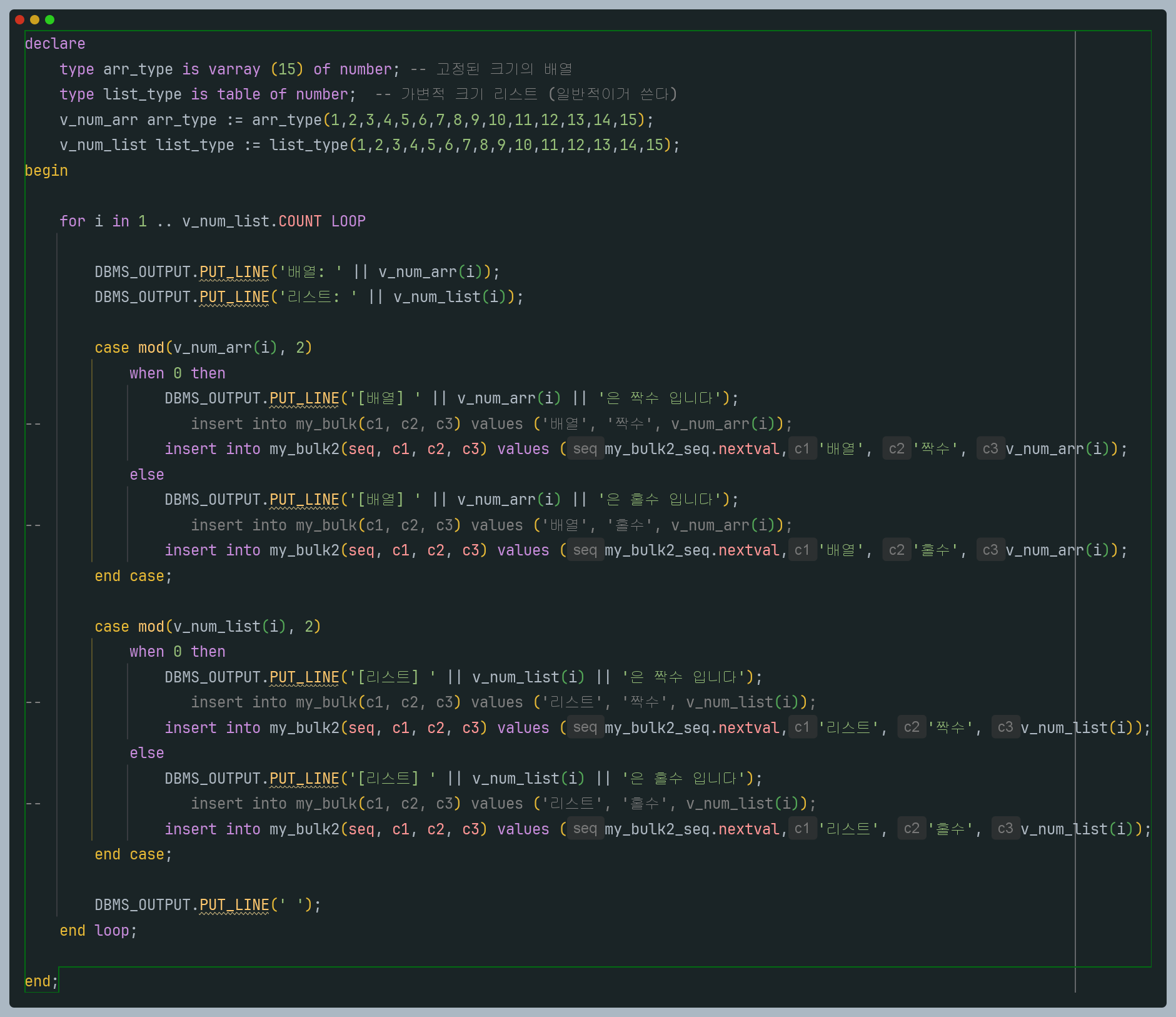The width and height of the screenshot is (1176, 1017).
Task: Click 'c3' inlay hint in 배열 홀수 insert
Action: click(x=990, y=550)
